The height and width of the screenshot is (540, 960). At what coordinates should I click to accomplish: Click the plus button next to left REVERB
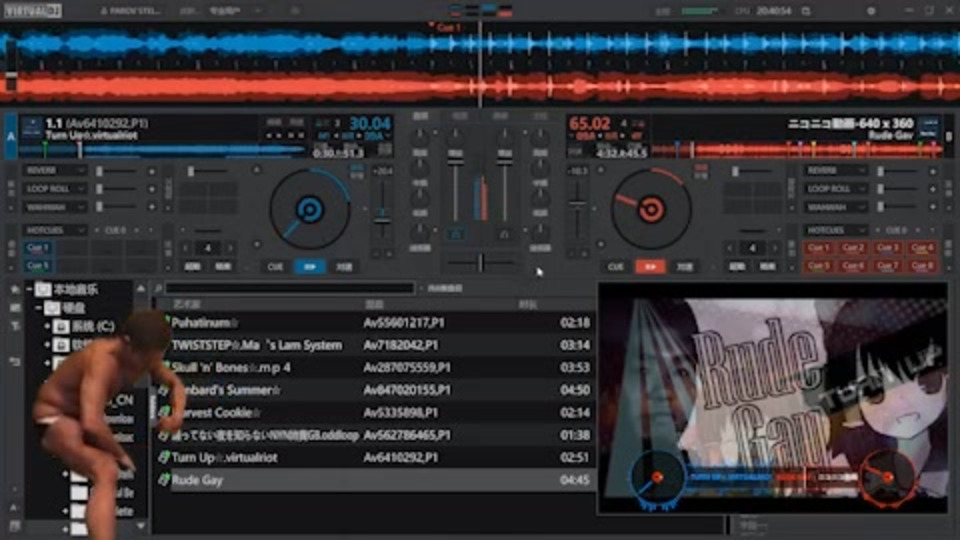151,172
